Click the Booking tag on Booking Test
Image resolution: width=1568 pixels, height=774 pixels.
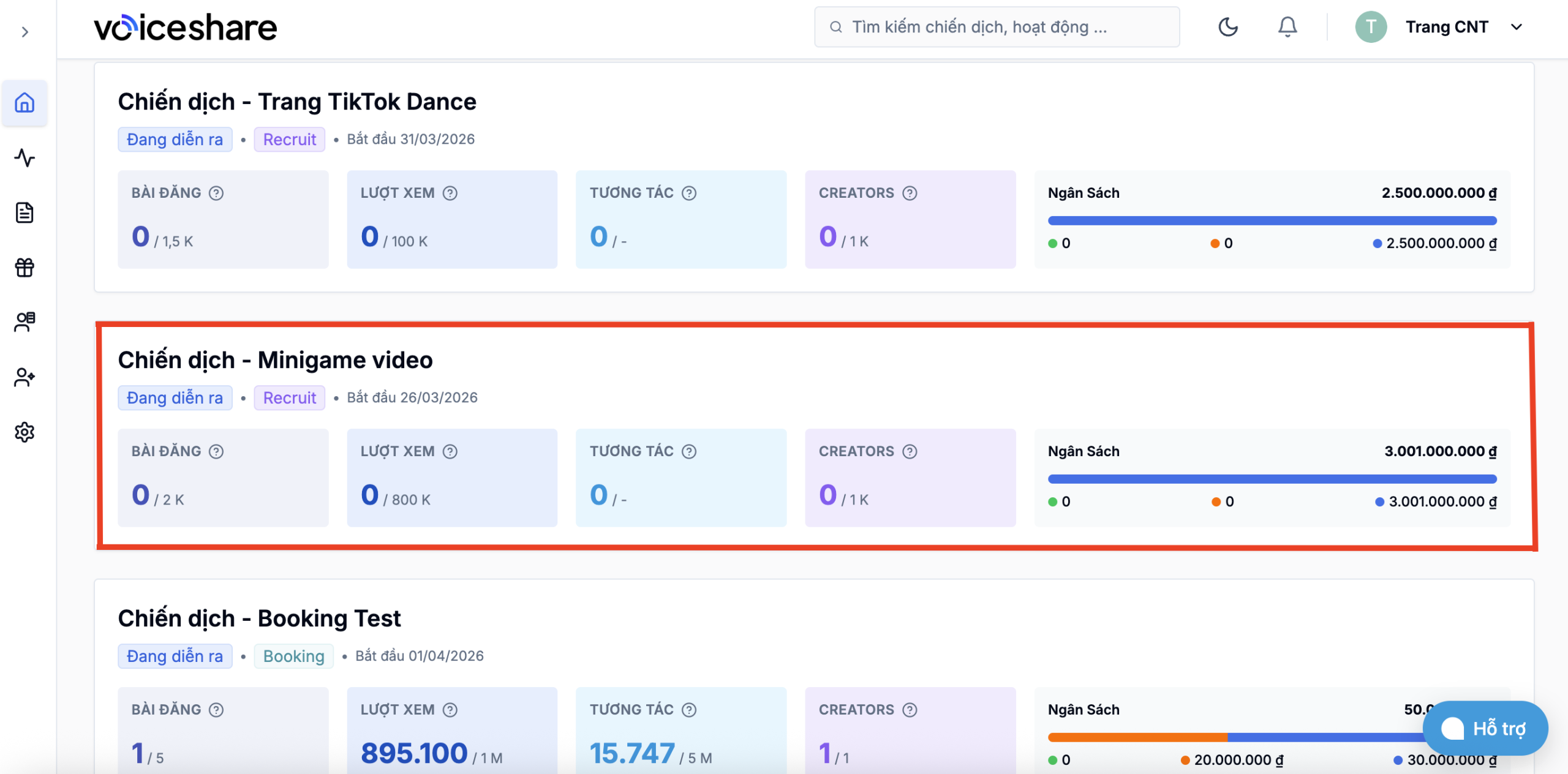(294, 656)
